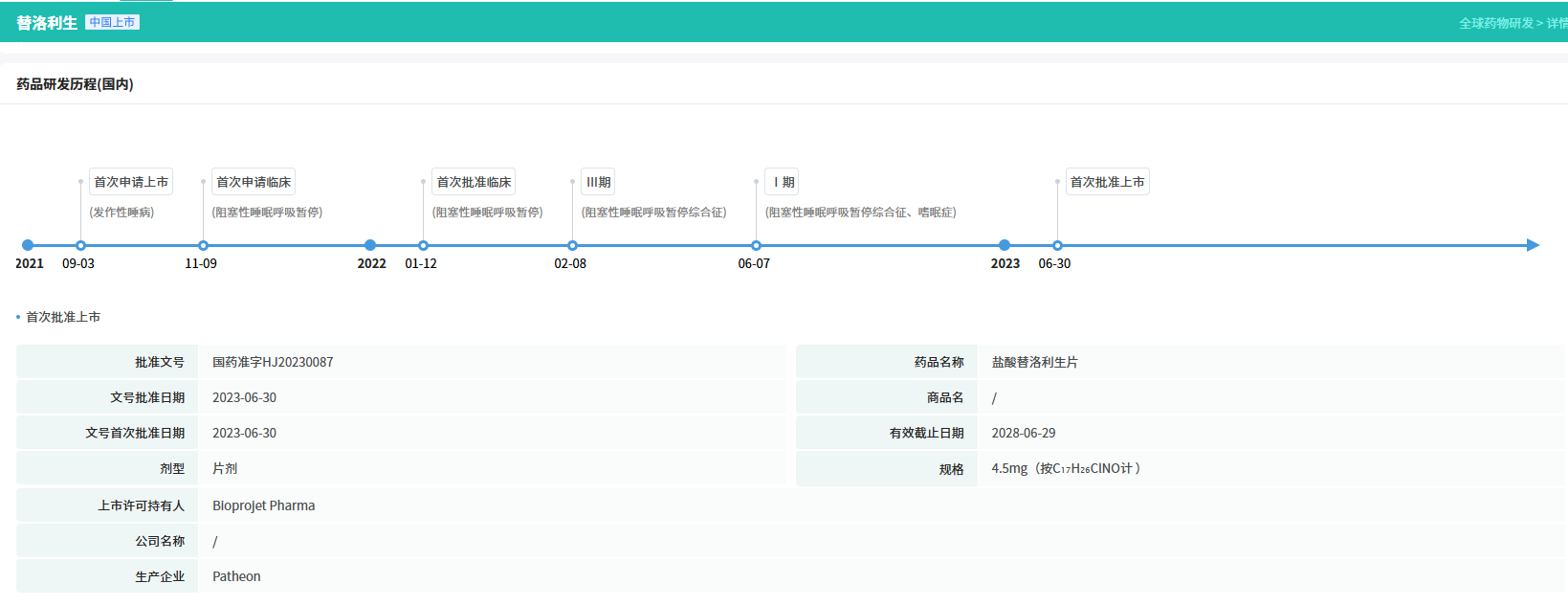Select the 06-30 timeline marker circle

point(1057,246)
